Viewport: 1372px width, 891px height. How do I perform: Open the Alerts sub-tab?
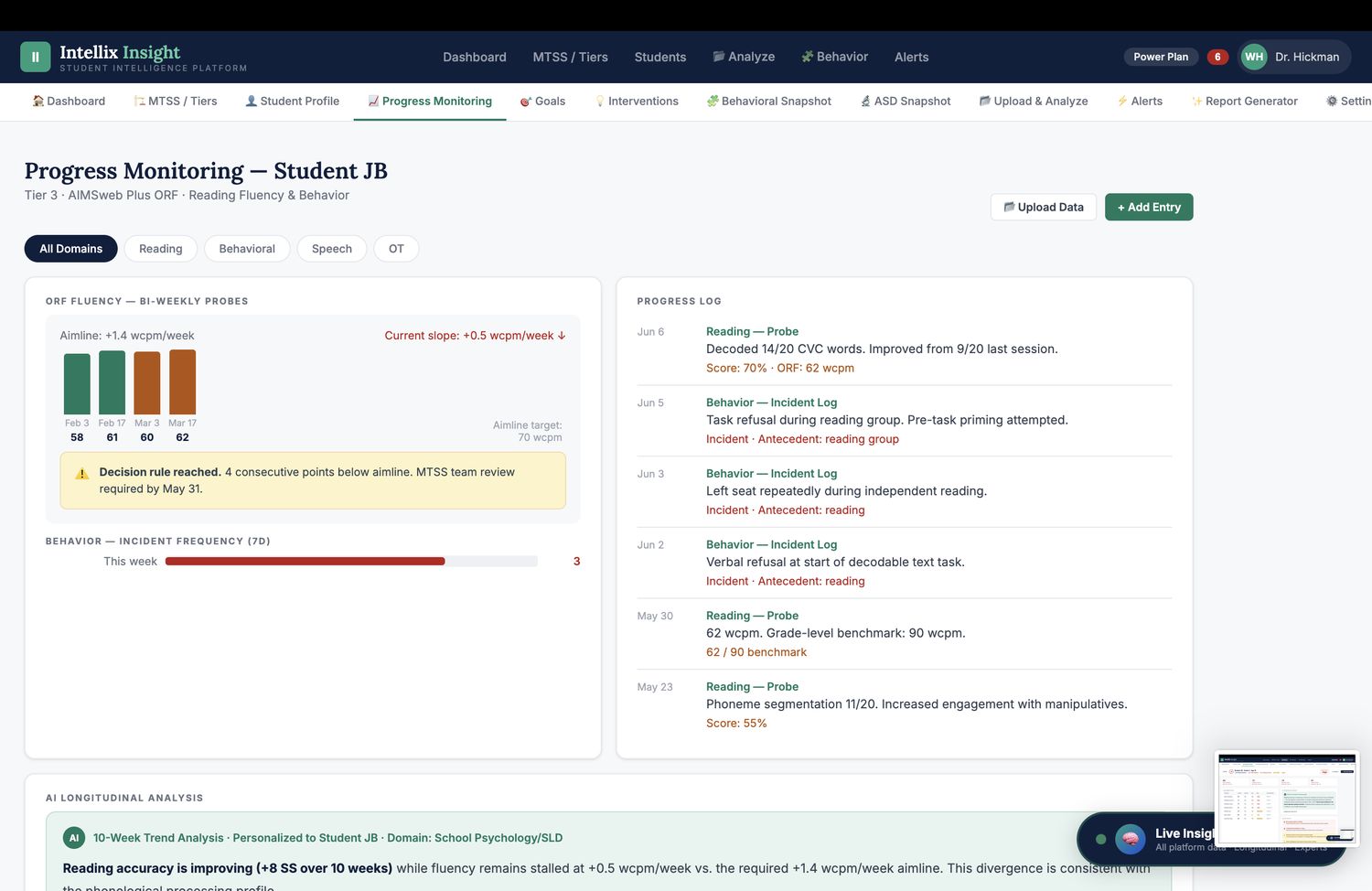1140,102
